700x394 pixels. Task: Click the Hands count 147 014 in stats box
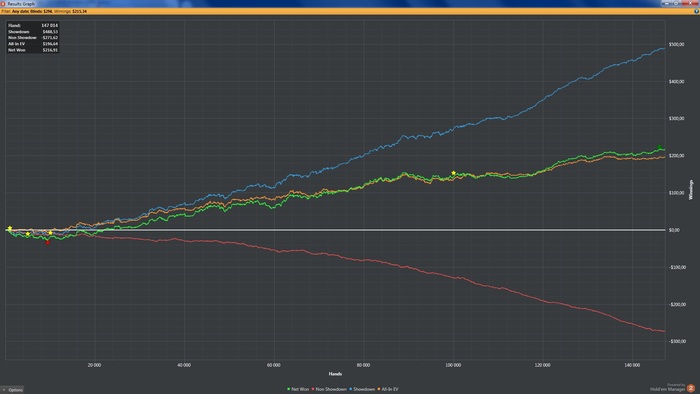(50, 25)
